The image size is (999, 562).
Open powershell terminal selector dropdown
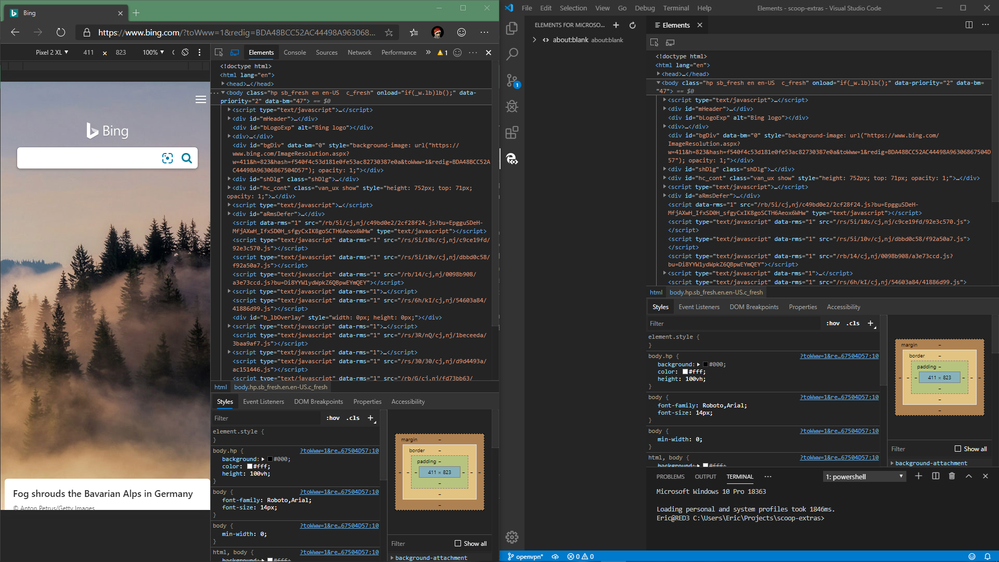[x=864, y=477]
